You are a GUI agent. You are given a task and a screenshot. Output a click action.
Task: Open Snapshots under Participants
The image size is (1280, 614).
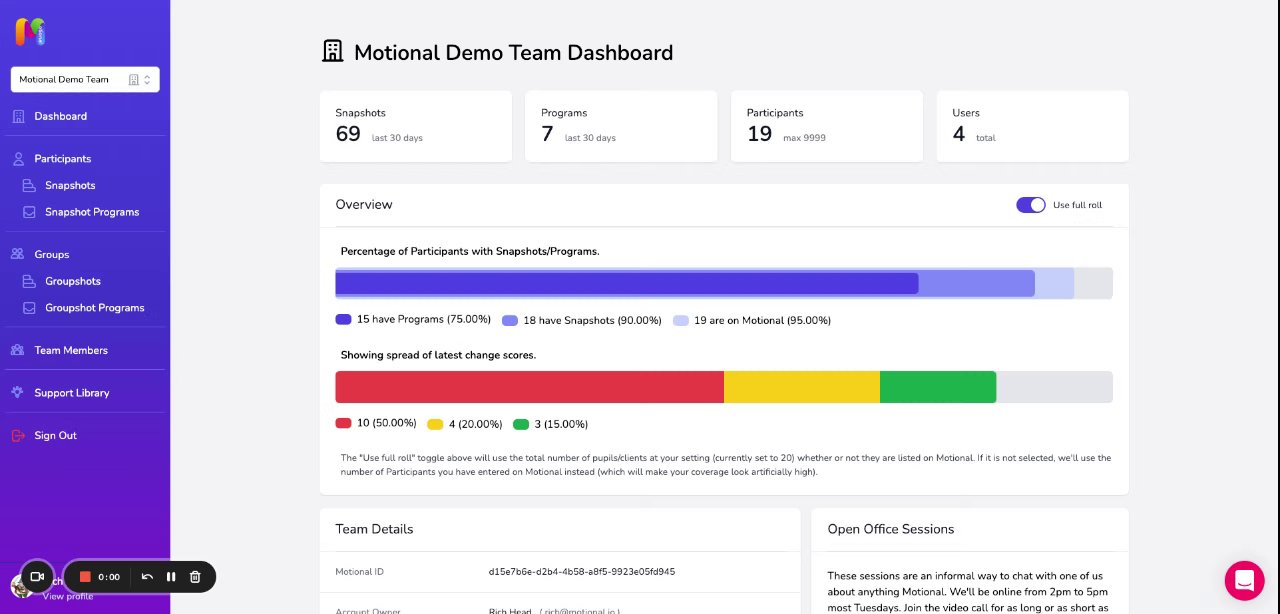[70, 185]
